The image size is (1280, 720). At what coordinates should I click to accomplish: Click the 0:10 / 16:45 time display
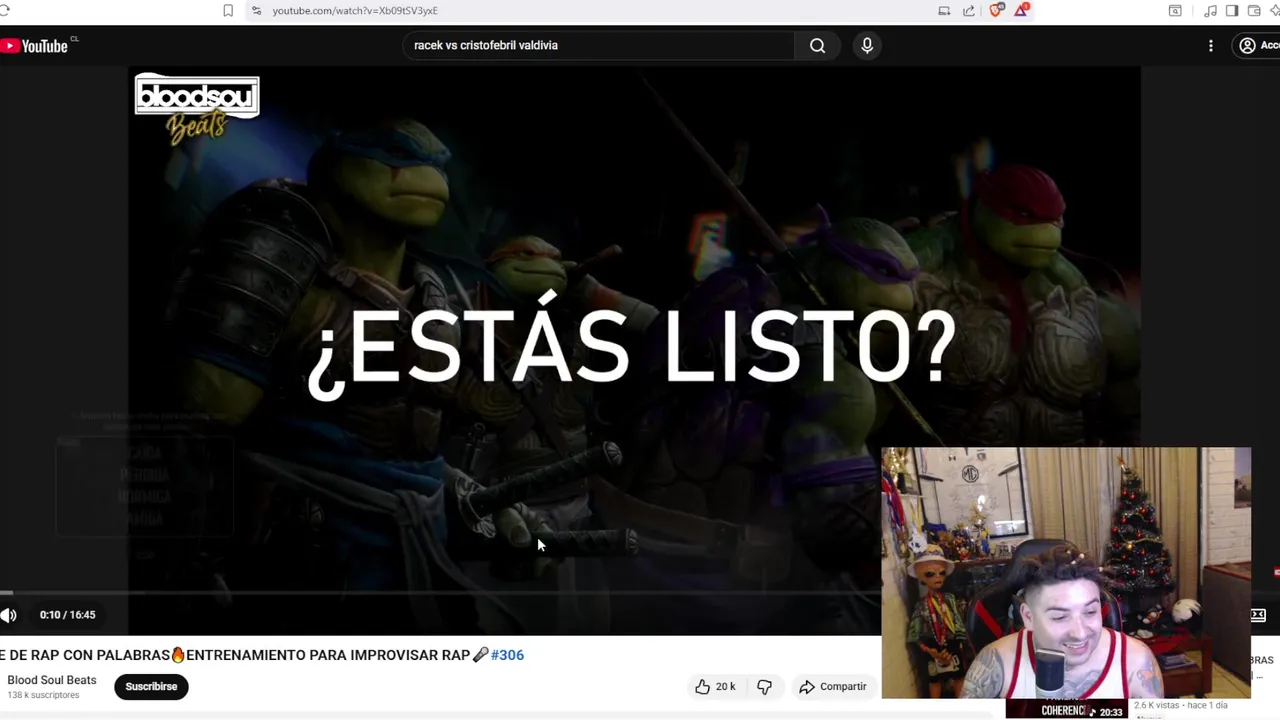[x=68, y=615]
